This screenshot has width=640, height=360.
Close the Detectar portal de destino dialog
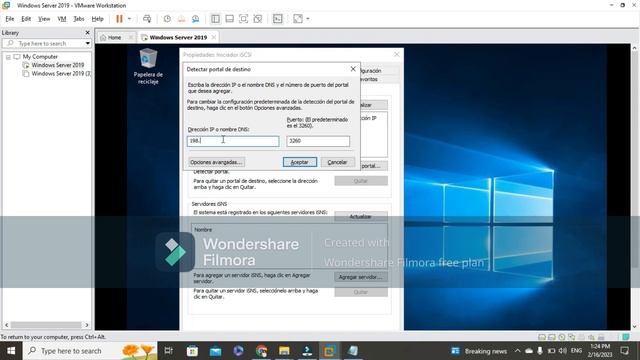point(353,69)
